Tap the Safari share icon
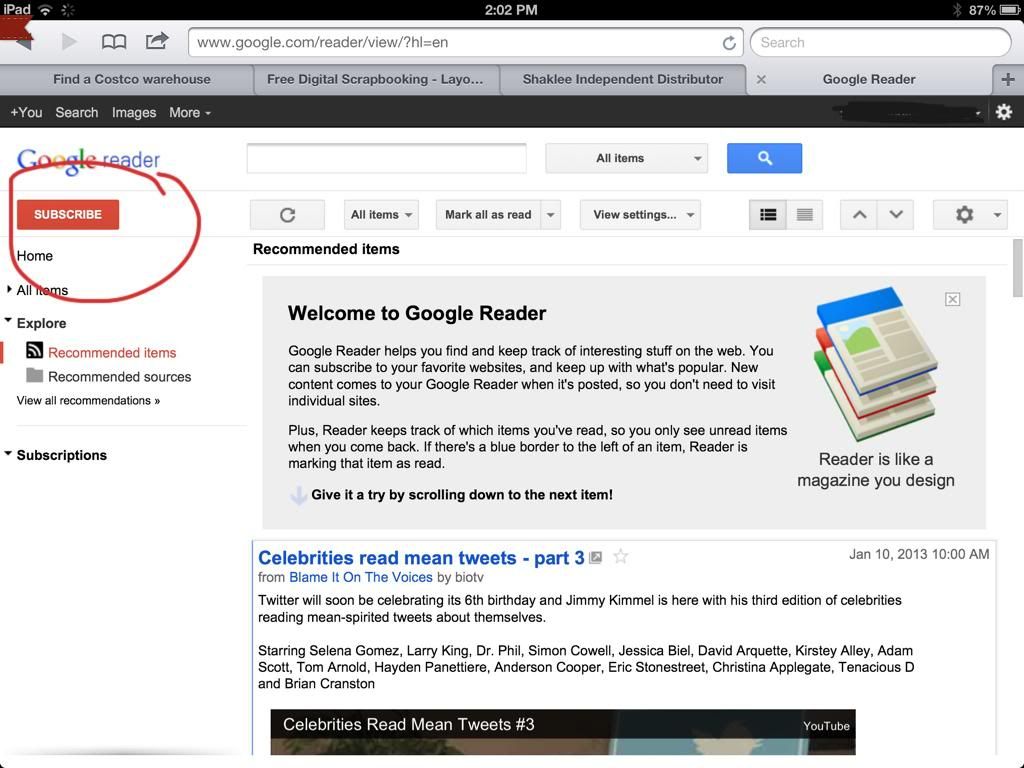The width and height of the screenshot is (1024, 768). tap(157, 41)
